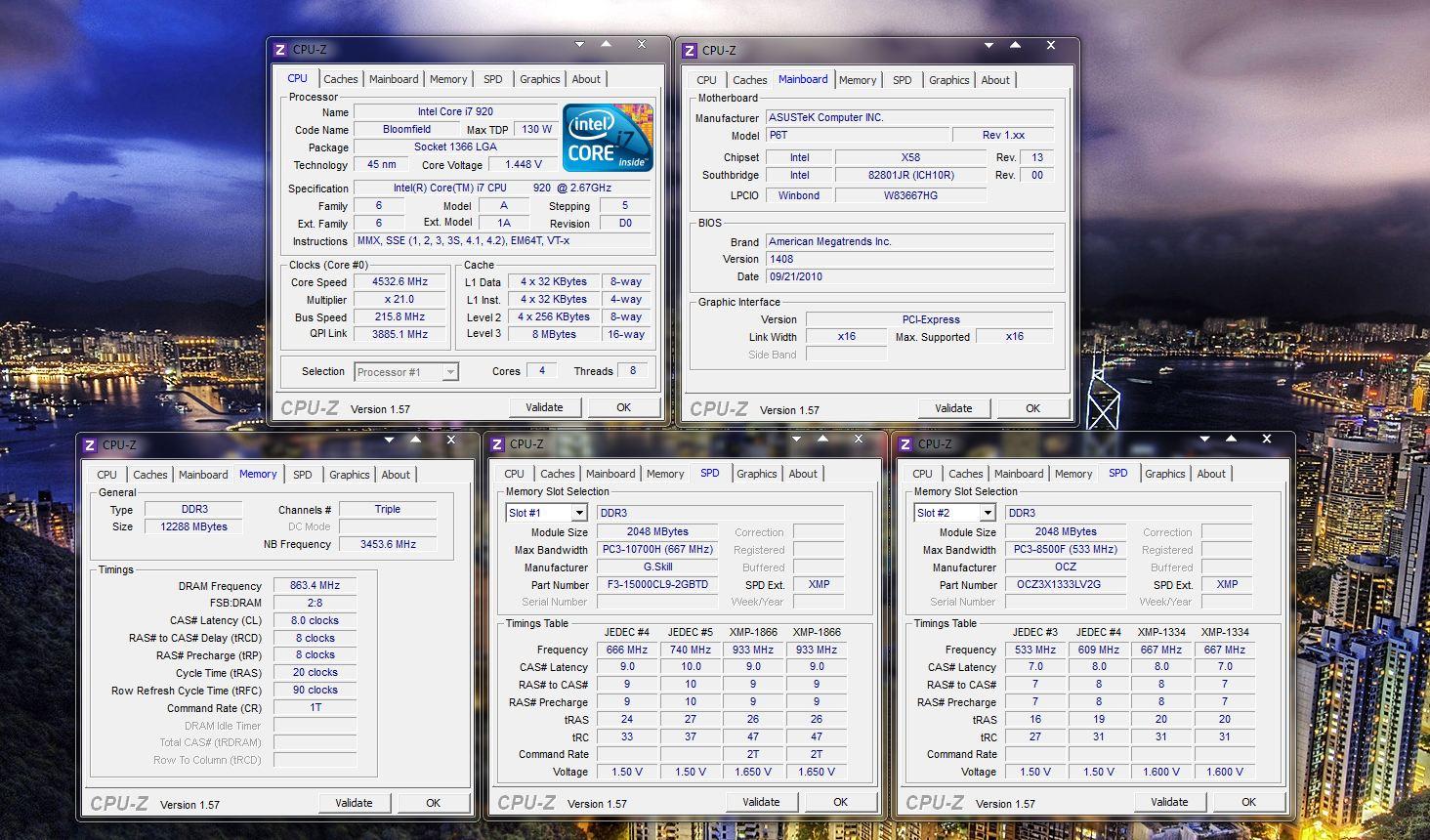Select the CPU tab in the Mainboard window
Viewport: 1430px width, 840px height.
tap(706, 80)
